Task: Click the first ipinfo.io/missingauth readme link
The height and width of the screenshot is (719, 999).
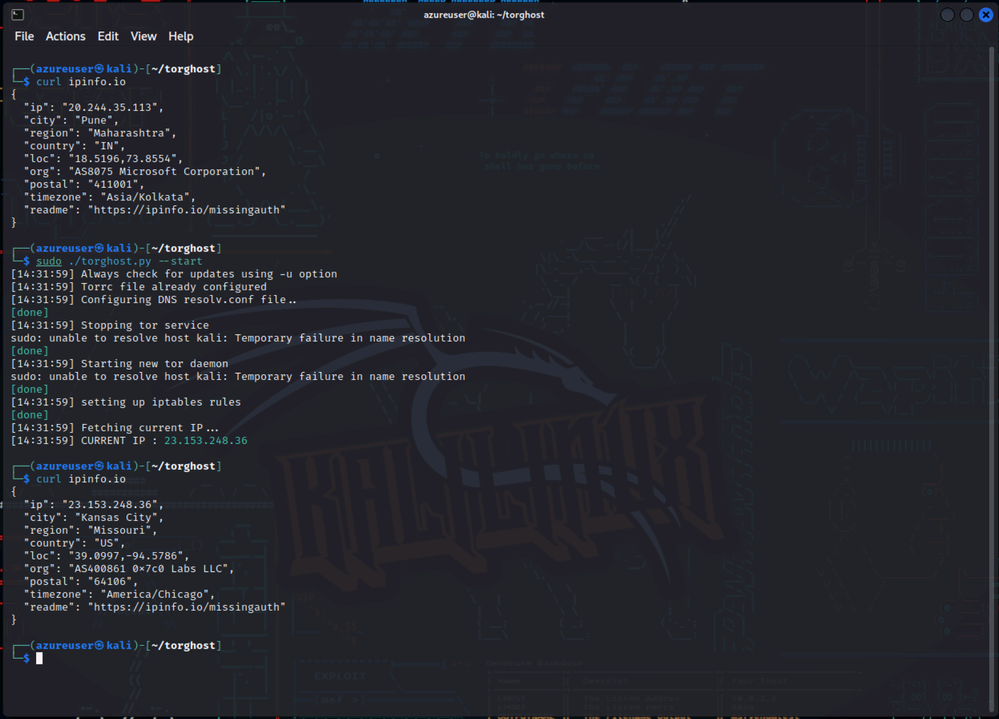Action: point(187,210)
